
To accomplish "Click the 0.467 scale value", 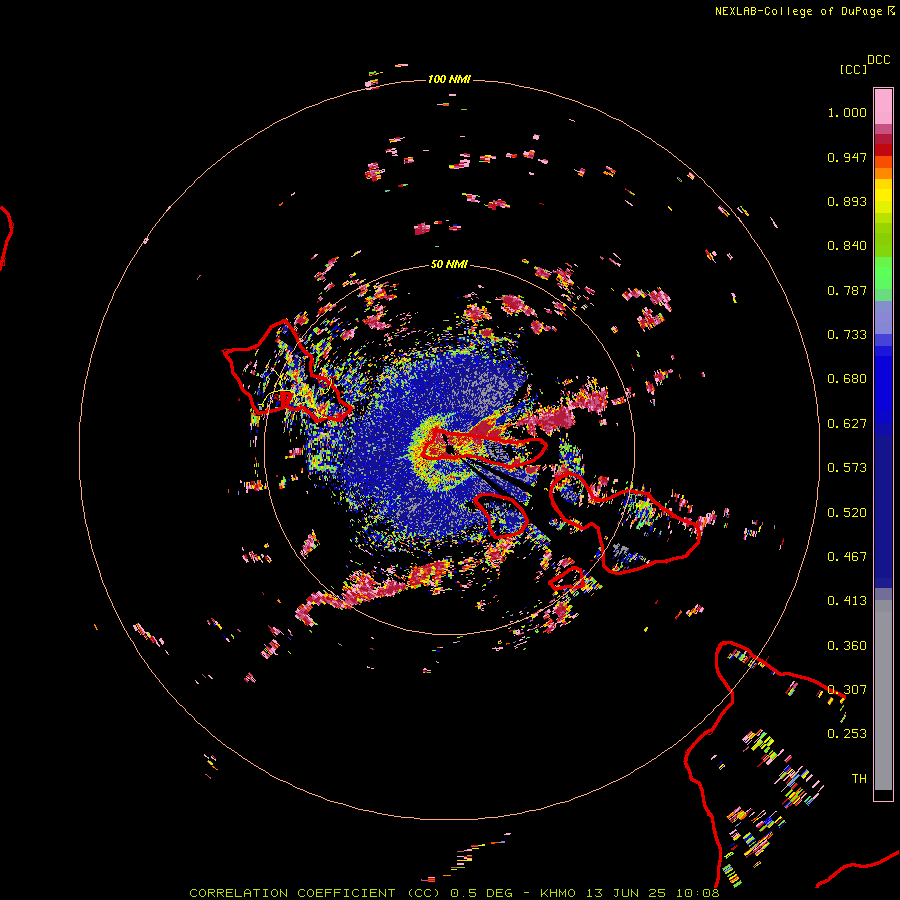I will pyautogui.click(x=847, y=557).
